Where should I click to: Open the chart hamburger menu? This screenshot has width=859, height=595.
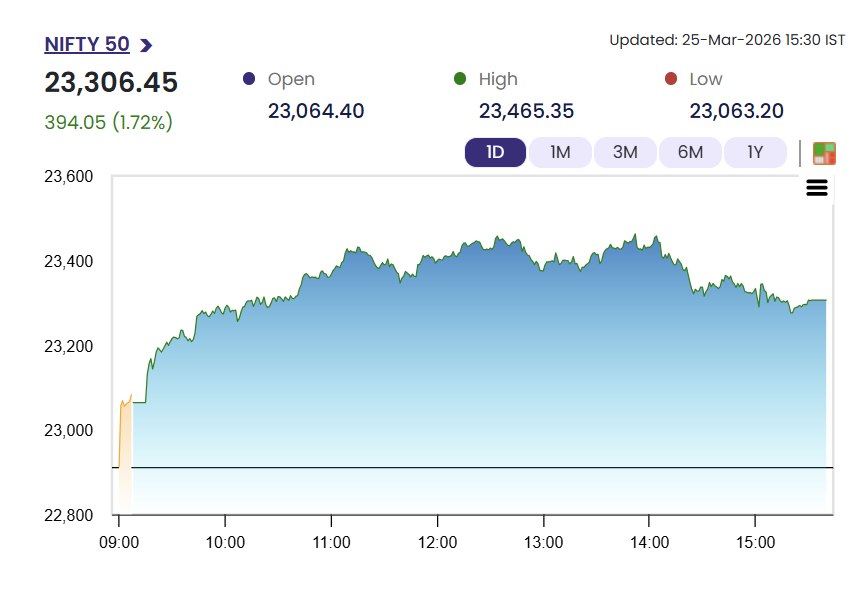817,188
